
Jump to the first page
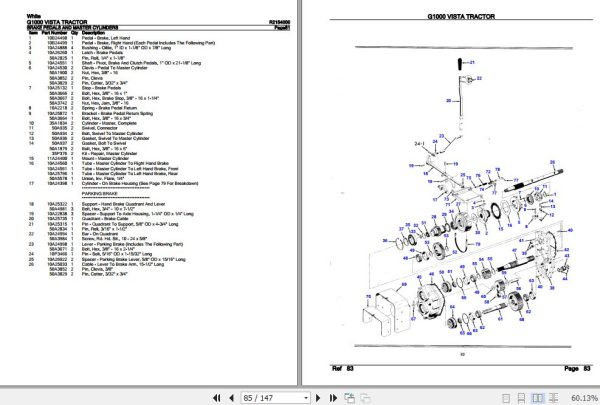[x=216, y=398]
